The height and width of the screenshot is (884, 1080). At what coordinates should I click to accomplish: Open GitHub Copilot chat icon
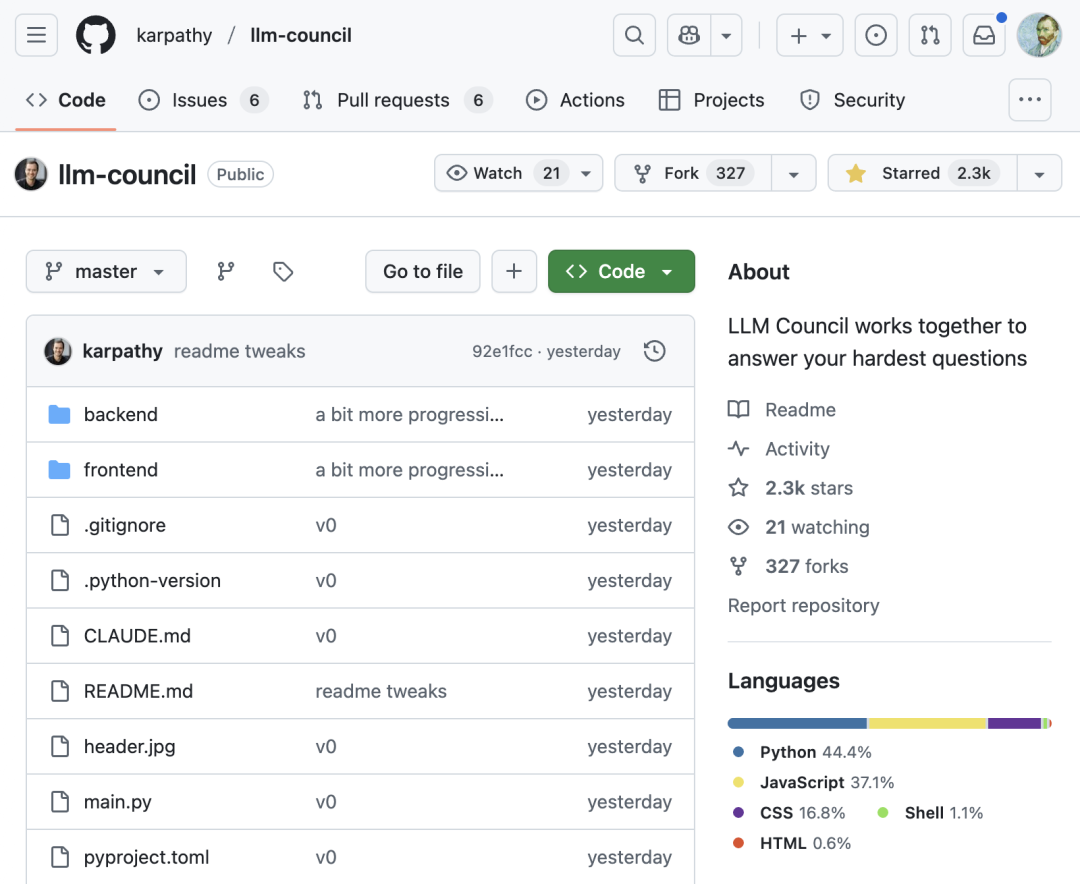(x=689, y=35)
